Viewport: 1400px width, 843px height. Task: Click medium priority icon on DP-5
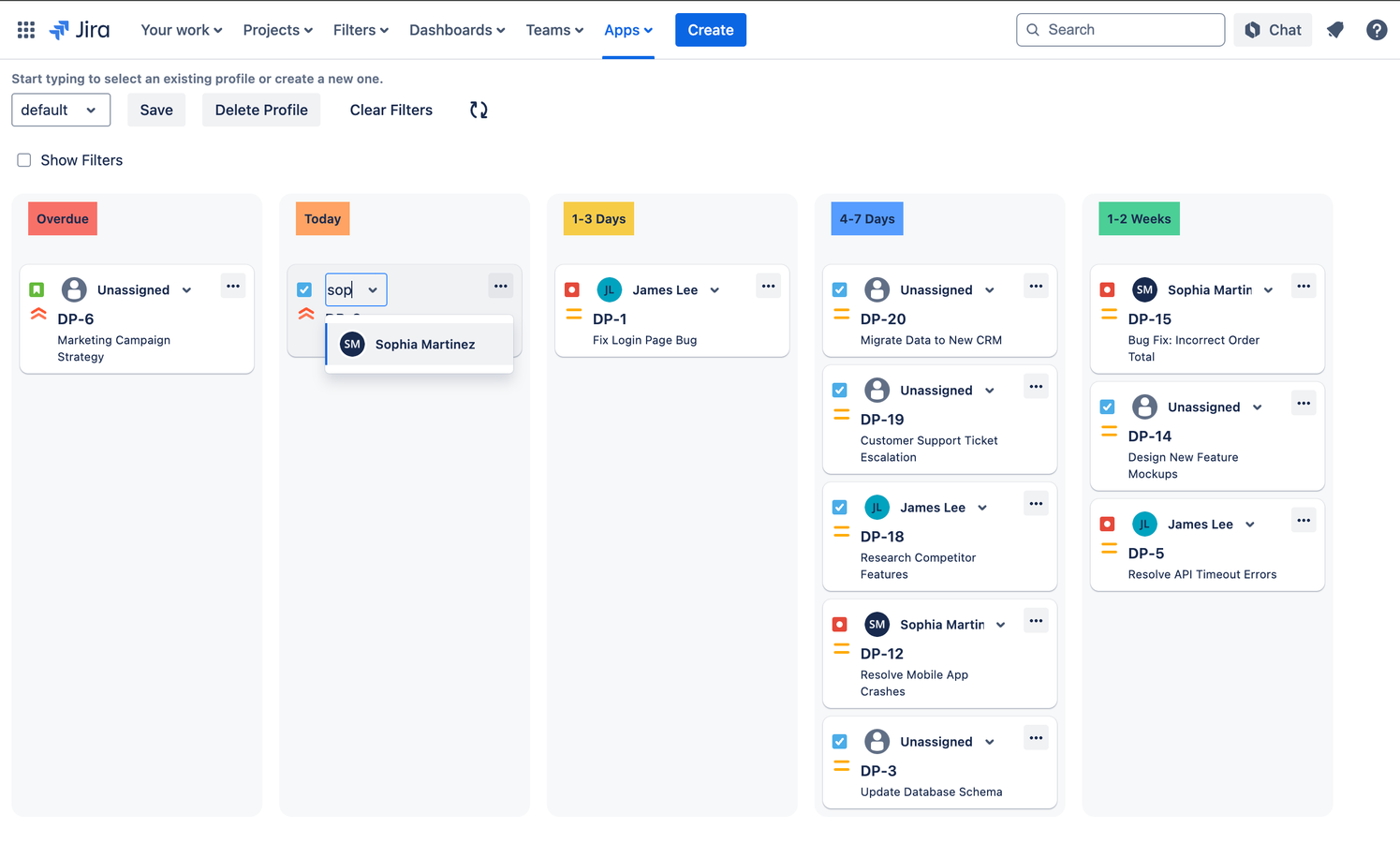1109,549
